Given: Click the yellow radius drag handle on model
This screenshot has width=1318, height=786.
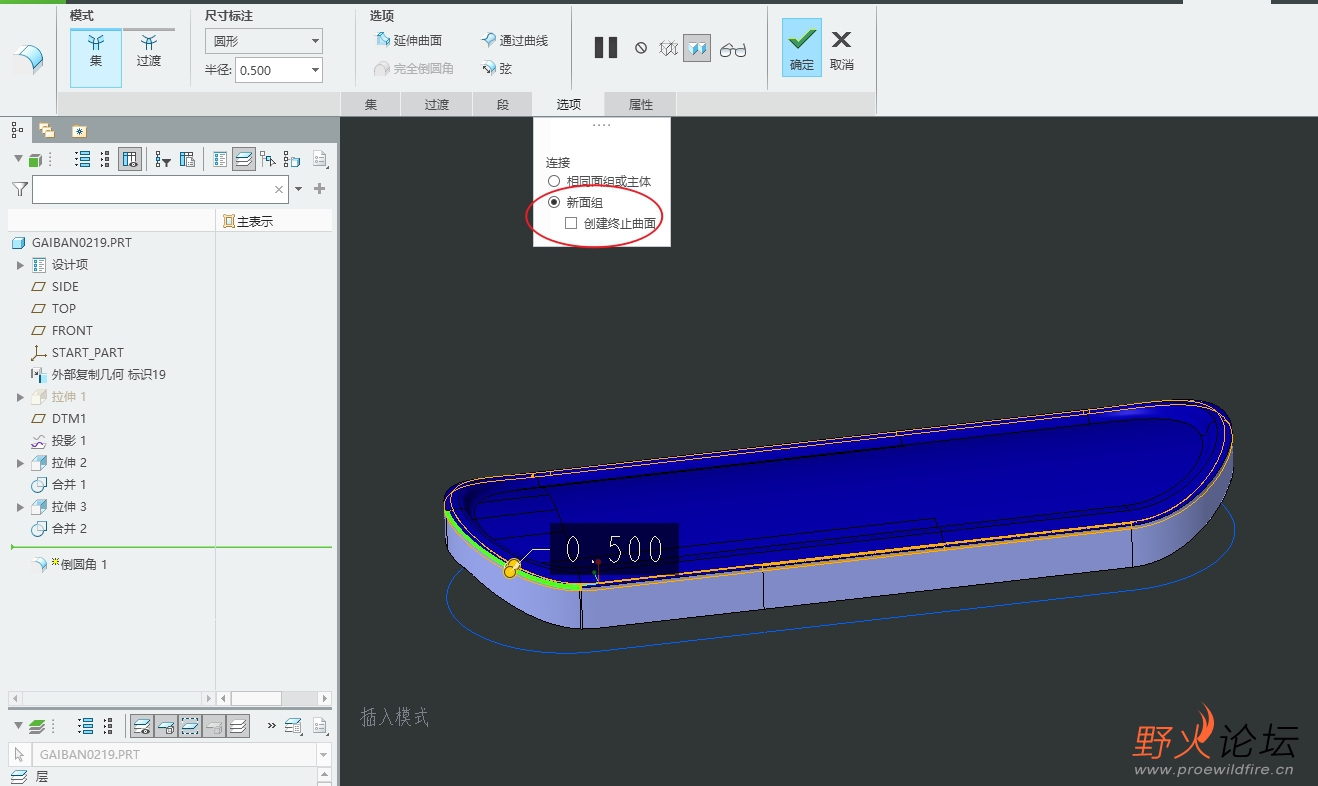Looking at the screenshot, I should click(x=511, y=569).
